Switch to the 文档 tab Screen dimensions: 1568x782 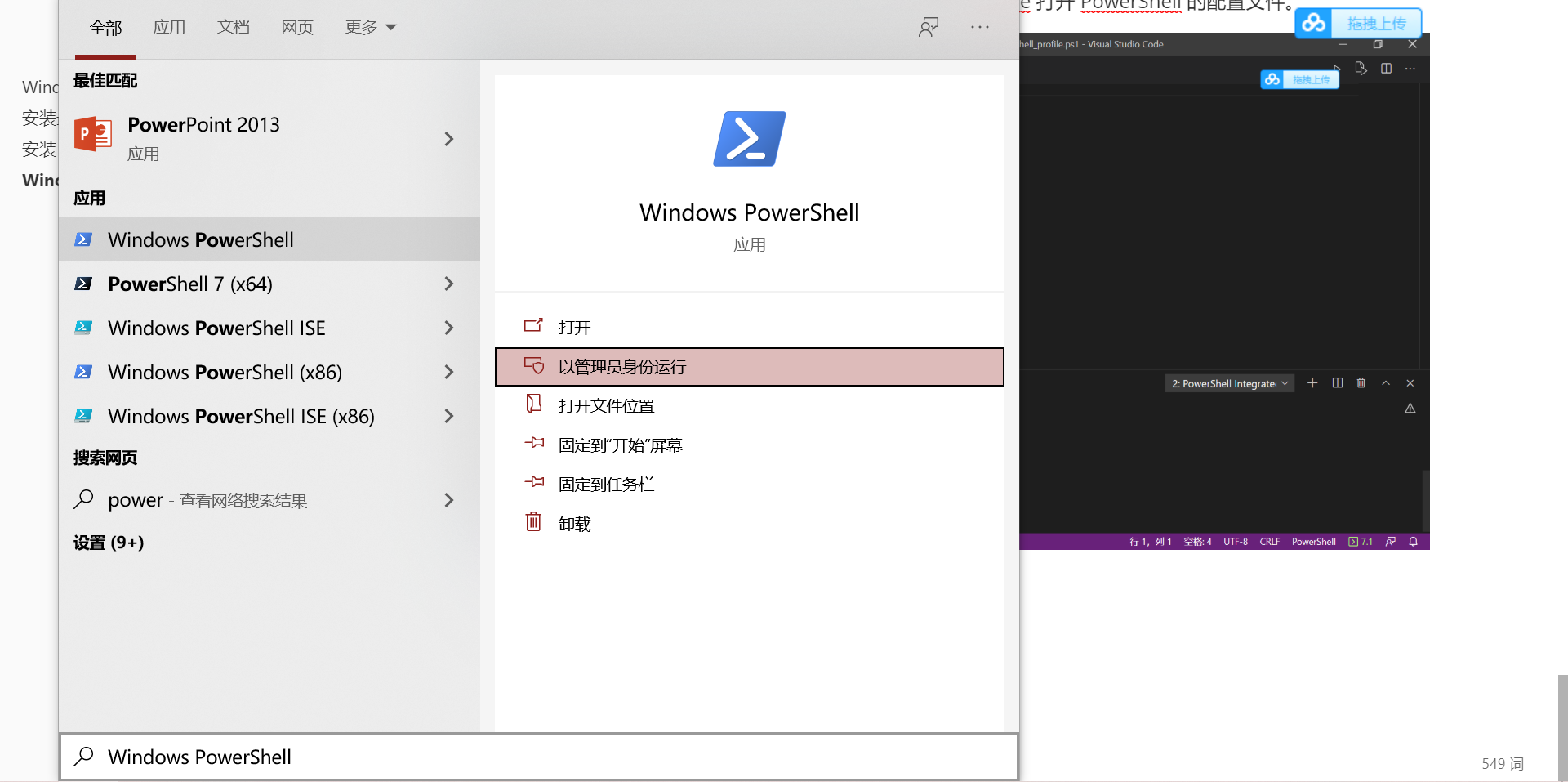(234, 27)
